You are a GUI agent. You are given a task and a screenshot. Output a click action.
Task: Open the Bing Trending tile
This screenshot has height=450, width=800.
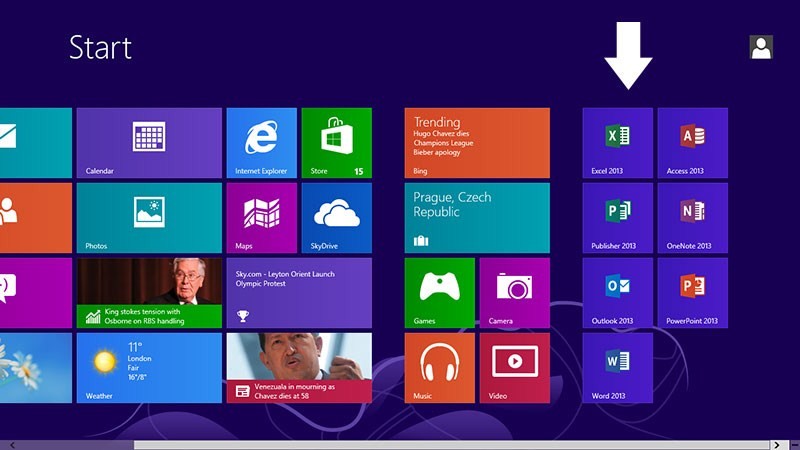[477, 143]
